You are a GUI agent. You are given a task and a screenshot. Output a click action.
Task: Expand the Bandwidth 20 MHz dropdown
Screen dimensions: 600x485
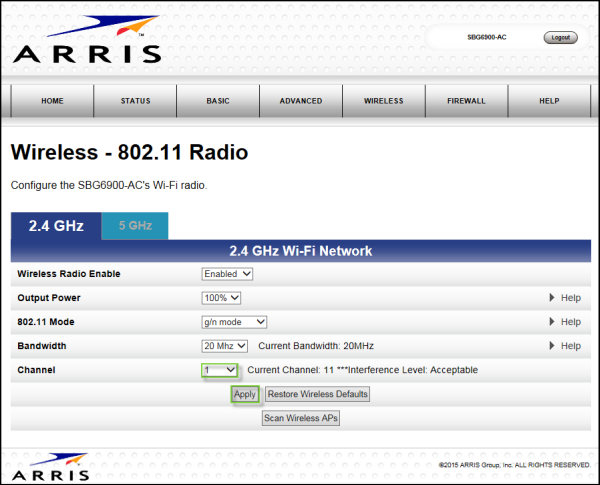coord(225,346)
